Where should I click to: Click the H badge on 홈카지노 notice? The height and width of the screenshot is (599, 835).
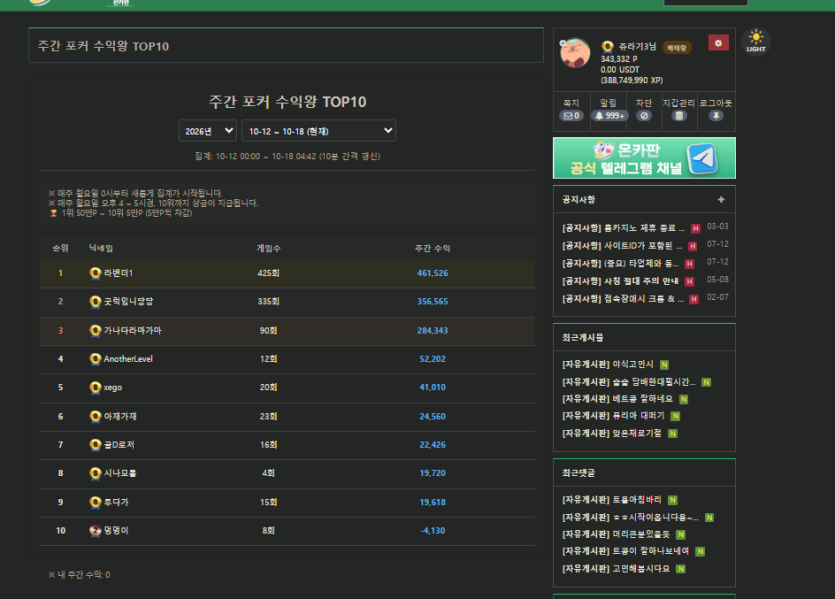click(x=695, y=228)
